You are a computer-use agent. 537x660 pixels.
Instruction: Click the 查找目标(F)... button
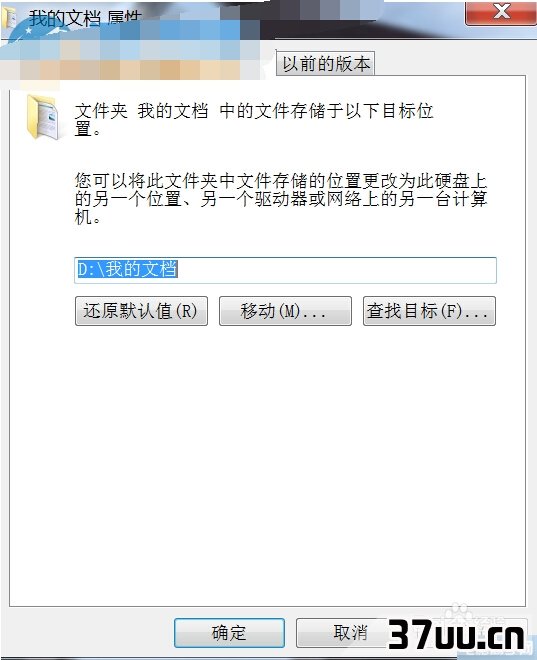pyautogui.click(x=429, y=311)
